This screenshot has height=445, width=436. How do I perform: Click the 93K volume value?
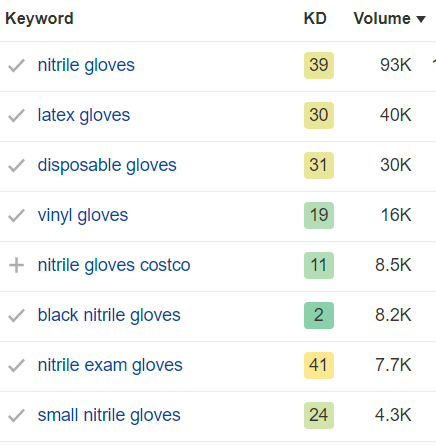pos(396,65)
